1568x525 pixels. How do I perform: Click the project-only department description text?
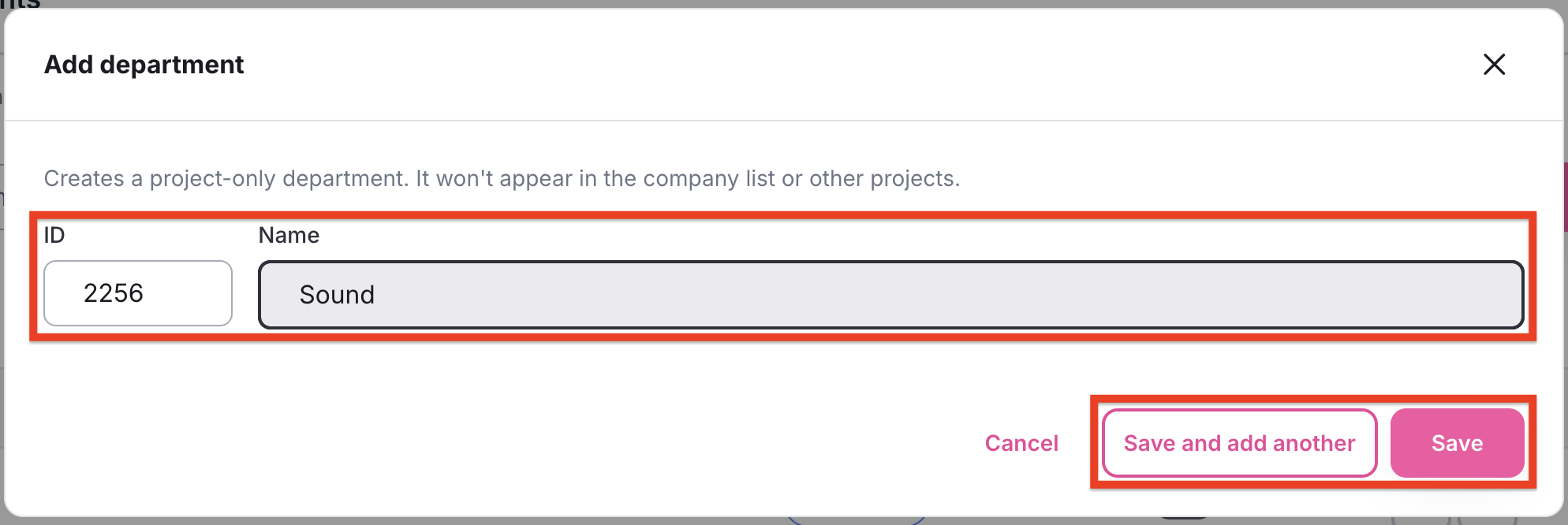click(502, 179)
